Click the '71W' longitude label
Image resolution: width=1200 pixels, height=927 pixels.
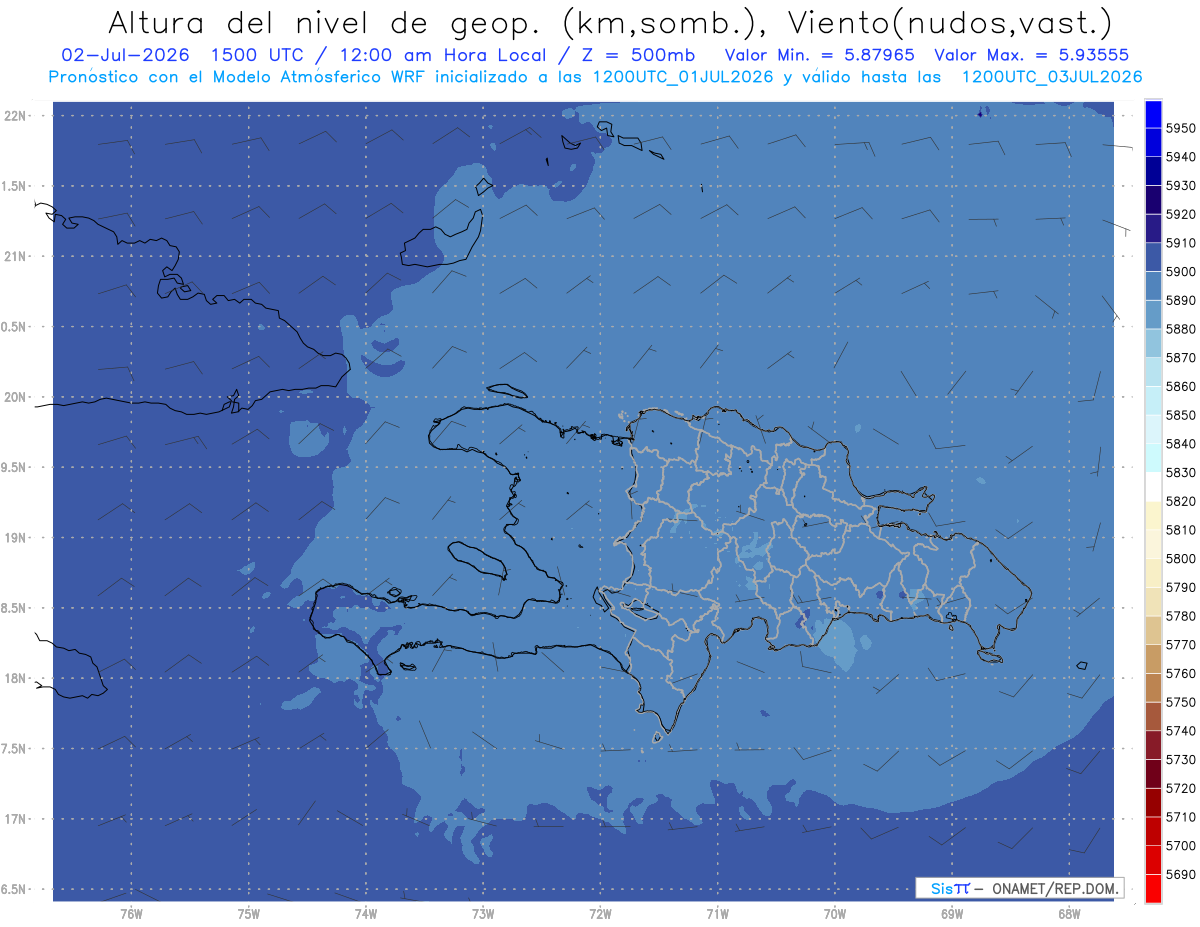(x=717, y=914)
